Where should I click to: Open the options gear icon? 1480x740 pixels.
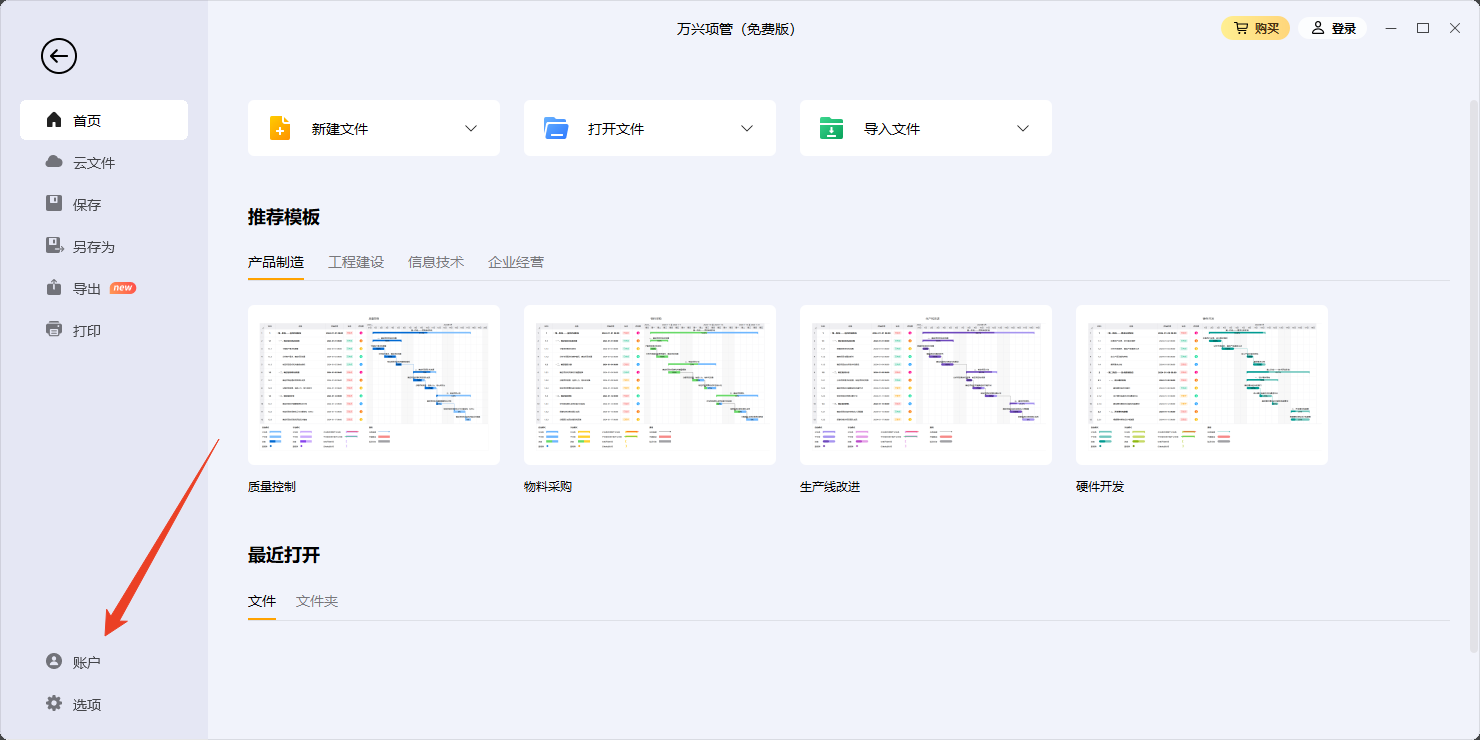(x=54, y=704)
